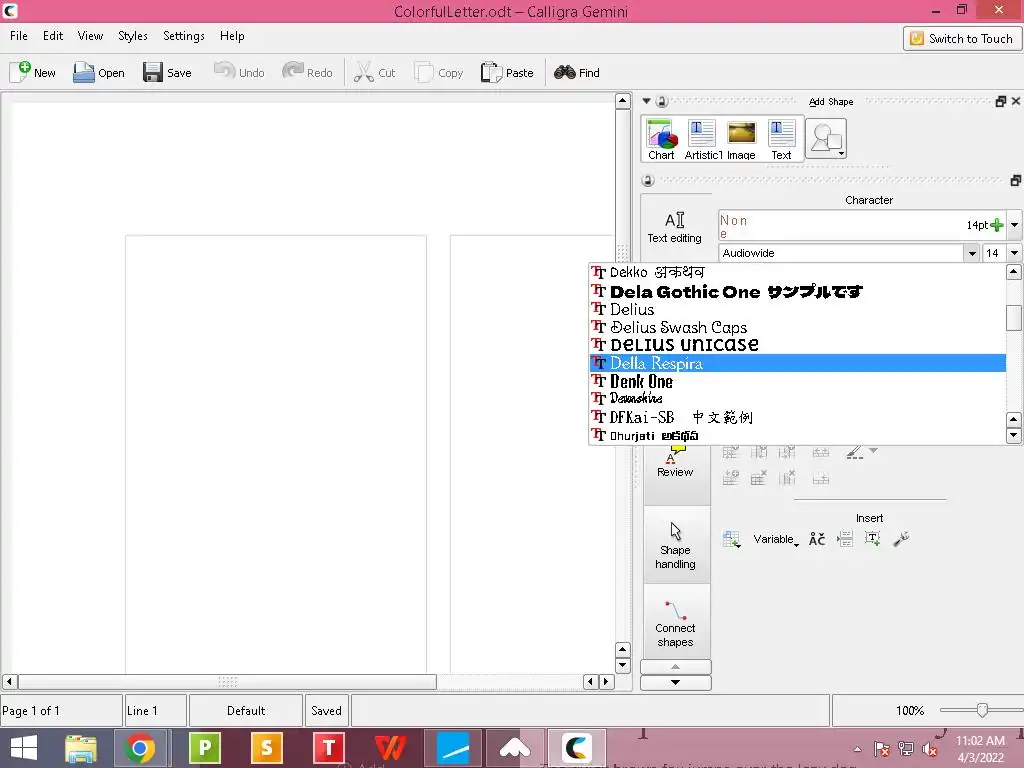Click the Switch to Touch button
This screenshot has width=1024, height=768.
(962, 39)
